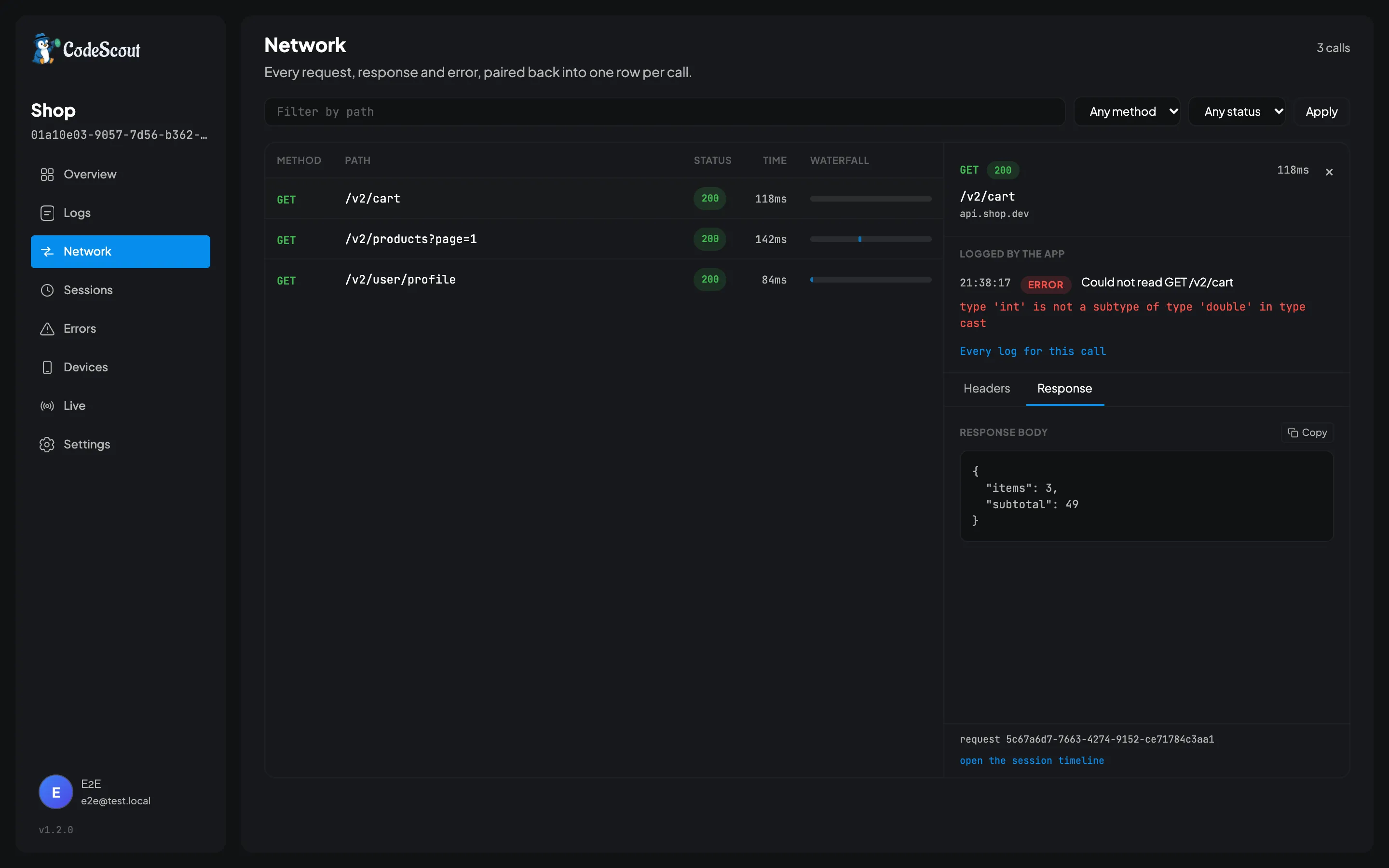1389x868 pixels.
Task: Copy the response body
Action: tap(1307, 432)
